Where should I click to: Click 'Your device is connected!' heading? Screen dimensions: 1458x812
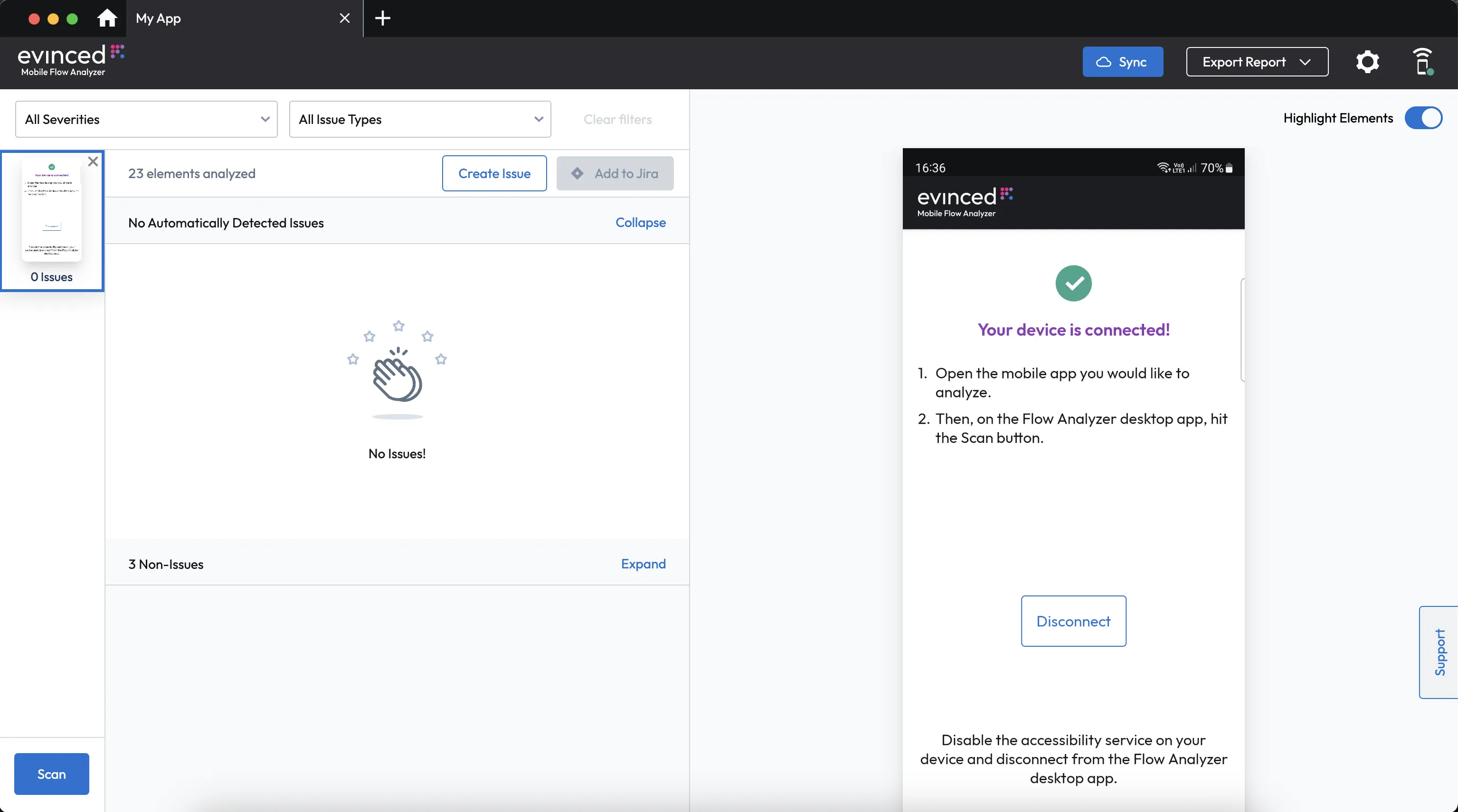coord(1073,330)
